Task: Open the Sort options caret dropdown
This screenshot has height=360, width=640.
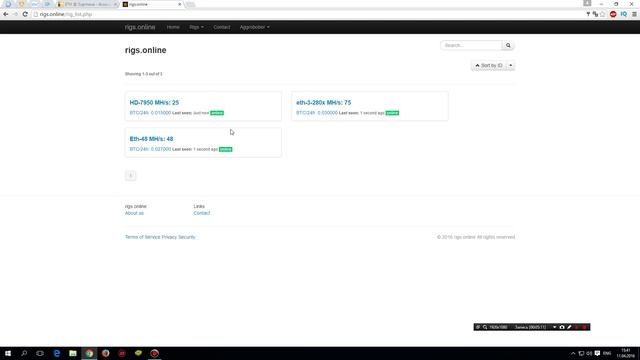Action: 511,65
